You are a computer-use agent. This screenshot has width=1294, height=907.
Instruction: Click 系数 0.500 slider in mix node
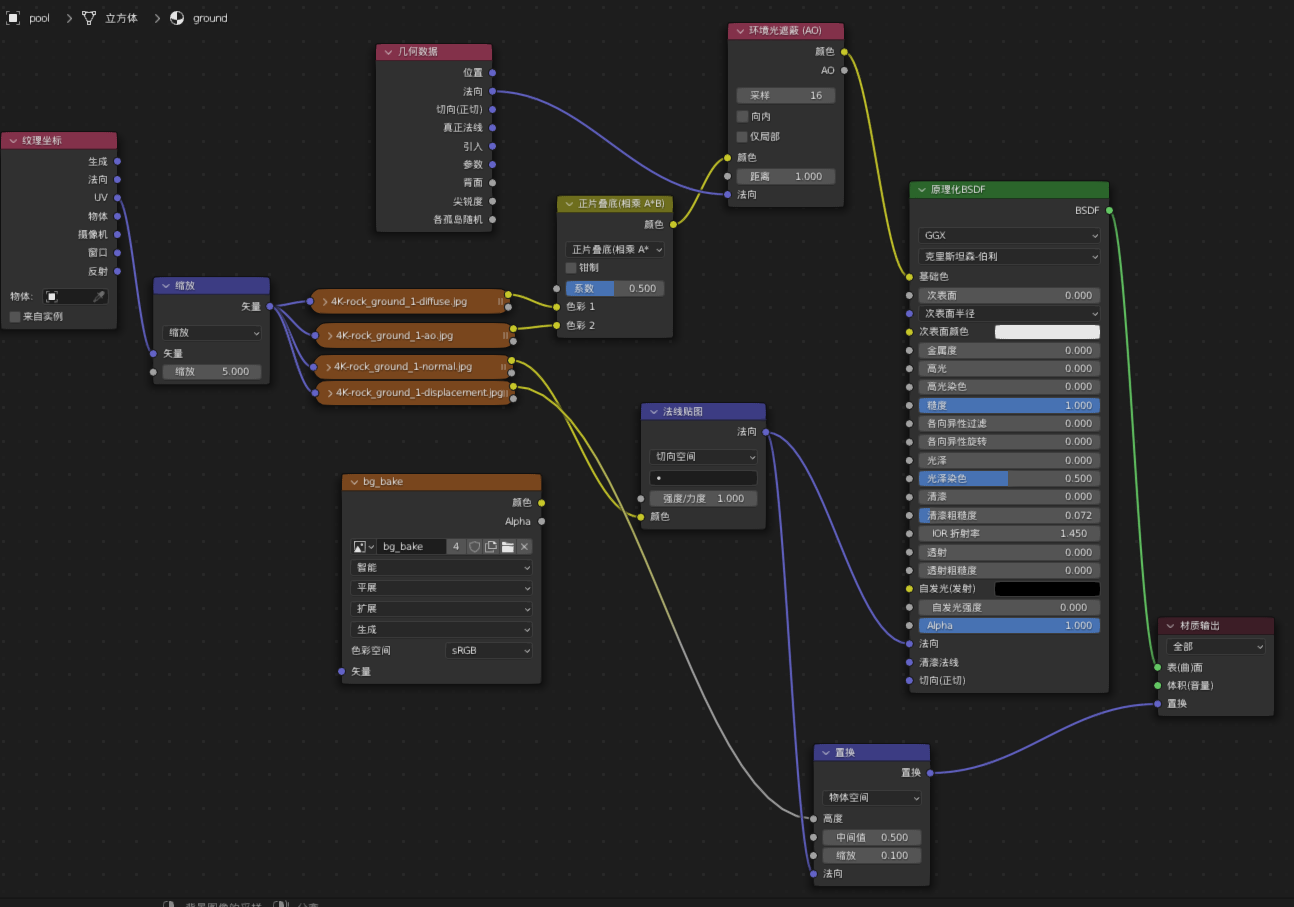click(615, 288)
